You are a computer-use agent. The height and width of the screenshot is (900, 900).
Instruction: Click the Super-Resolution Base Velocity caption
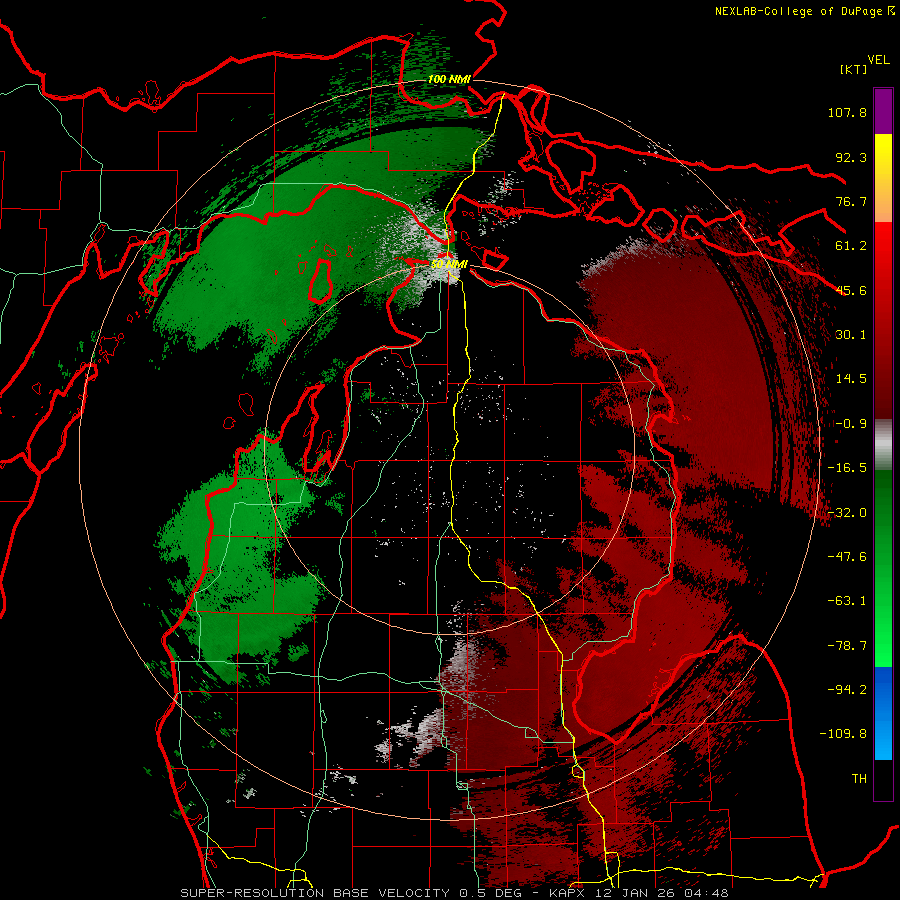(454, 893)
